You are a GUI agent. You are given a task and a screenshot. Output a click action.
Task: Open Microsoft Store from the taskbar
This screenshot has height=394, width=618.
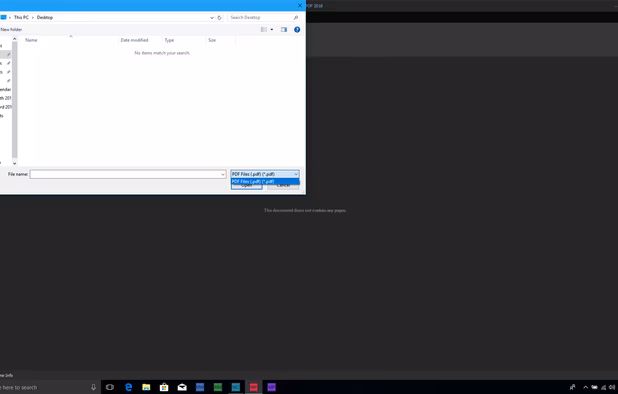coord(164,387)
